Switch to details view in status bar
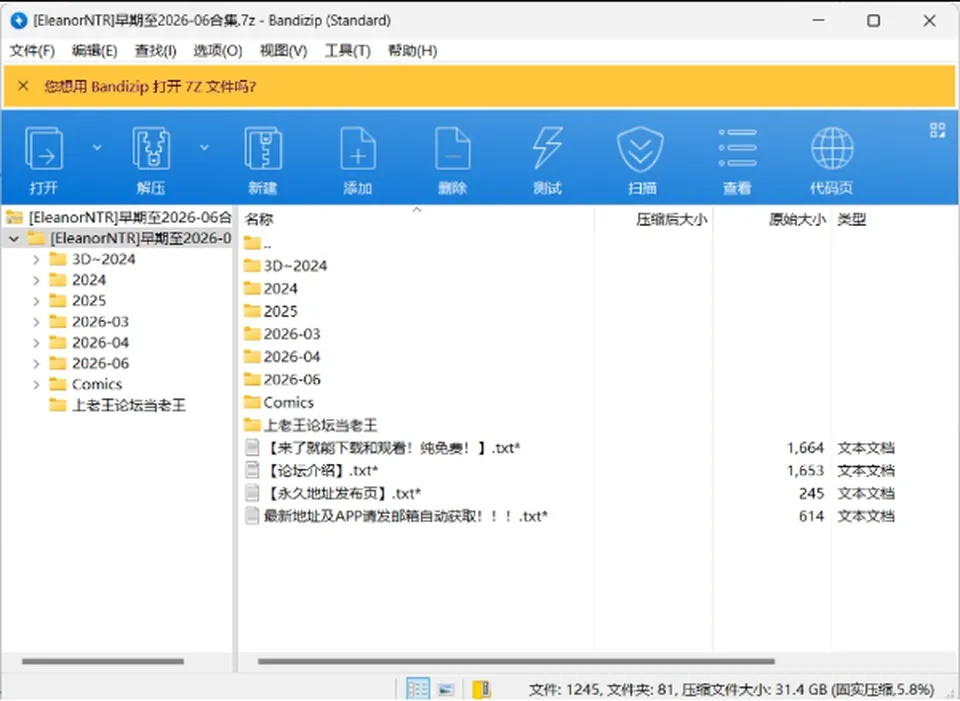960x701 pixels. tap(418, 688)
